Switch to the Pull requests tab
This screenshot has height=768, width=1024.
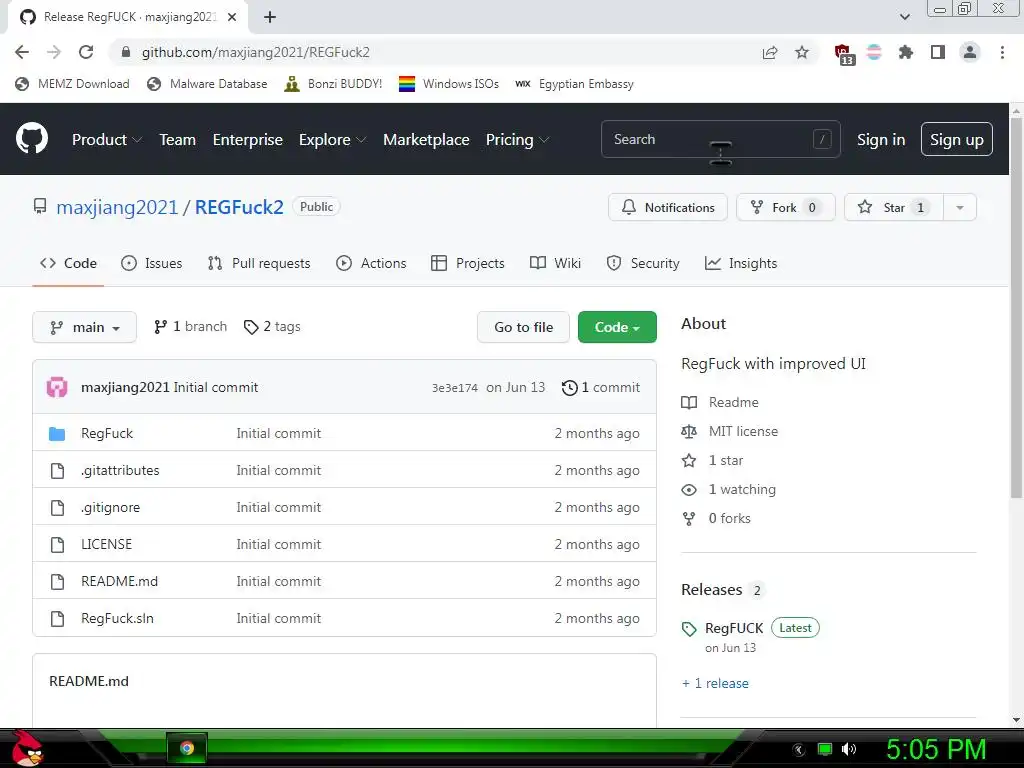click(x=259, y=263)
